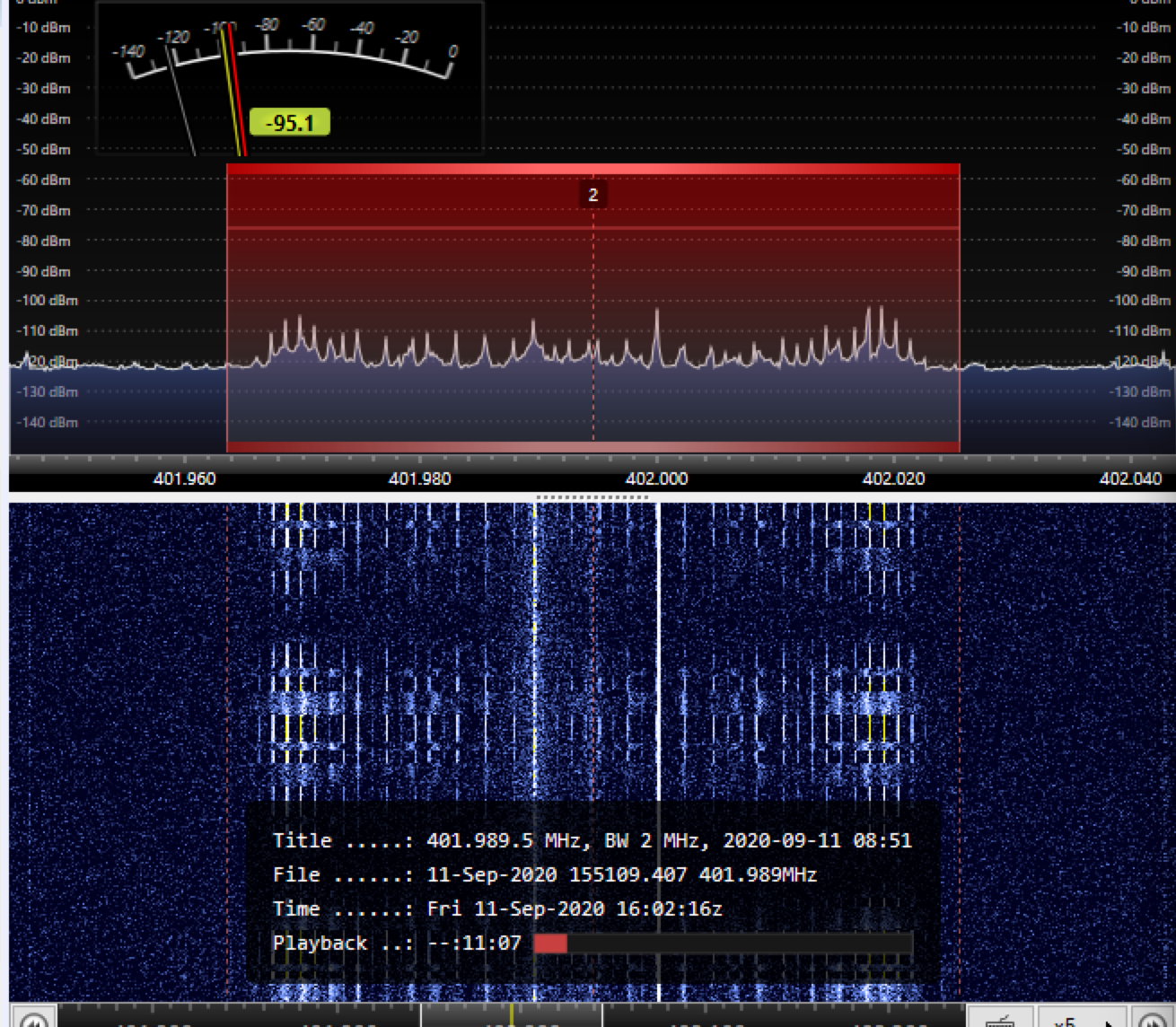Click the yellow marker in bottom frequency navigator
Viewport: 1176px width, 1027px height.
[512, 1014]
